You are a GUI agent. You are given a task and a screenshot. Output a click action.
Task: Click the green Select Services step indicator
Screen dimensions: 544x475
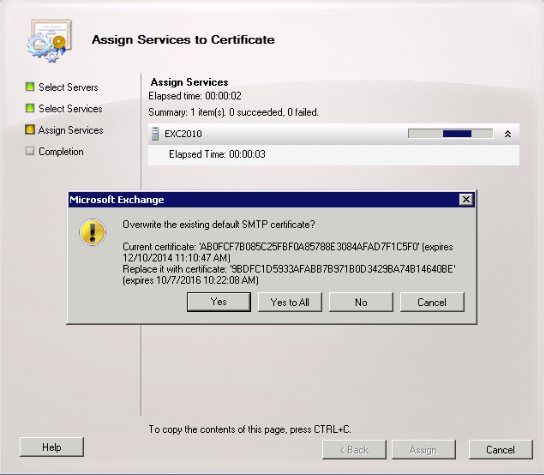pyautogui.click(x=30, y=108)
